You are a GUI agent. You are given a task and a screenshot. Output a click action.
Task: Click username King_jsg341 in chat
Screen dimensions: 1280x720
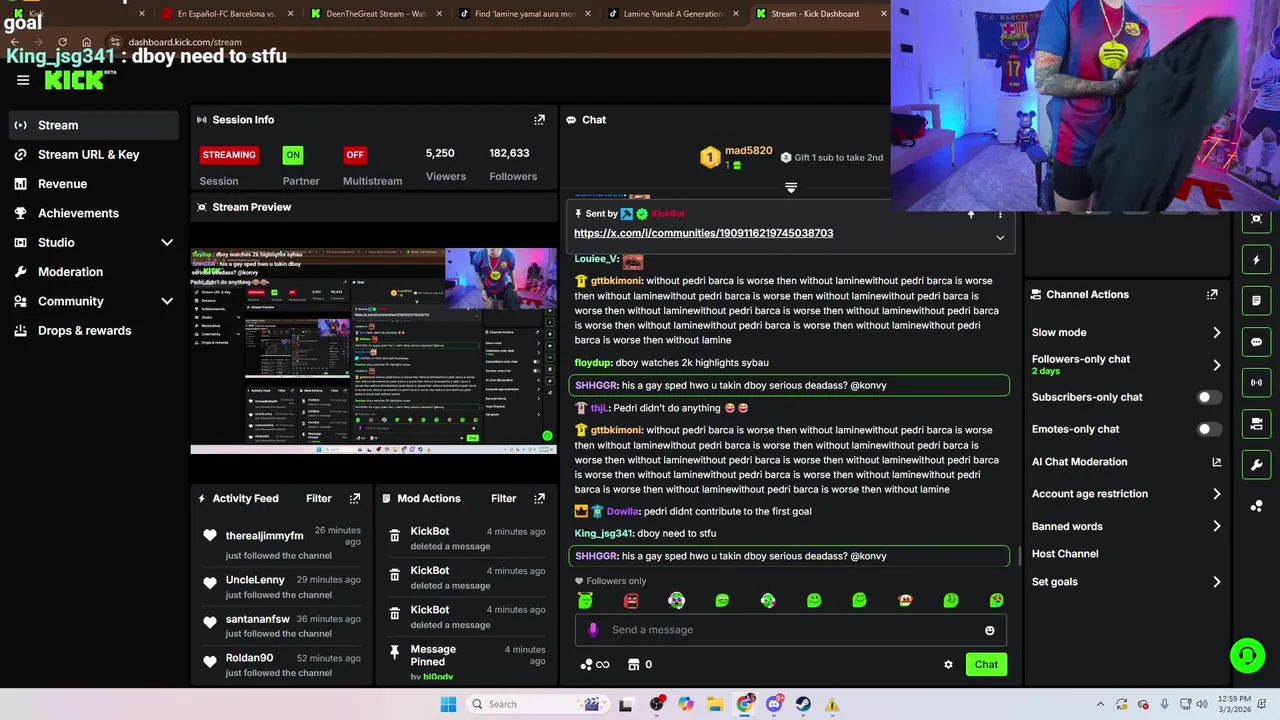pos(604,534)
